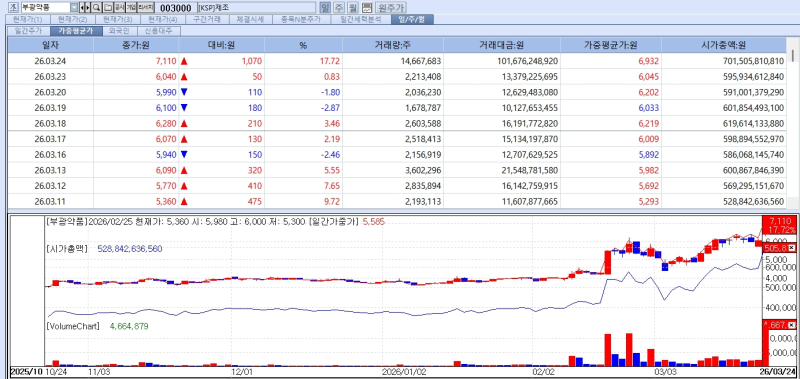Viewport: 800px width, 379px height.
Task: Click the 리서치 research icon
Action: 145,8
